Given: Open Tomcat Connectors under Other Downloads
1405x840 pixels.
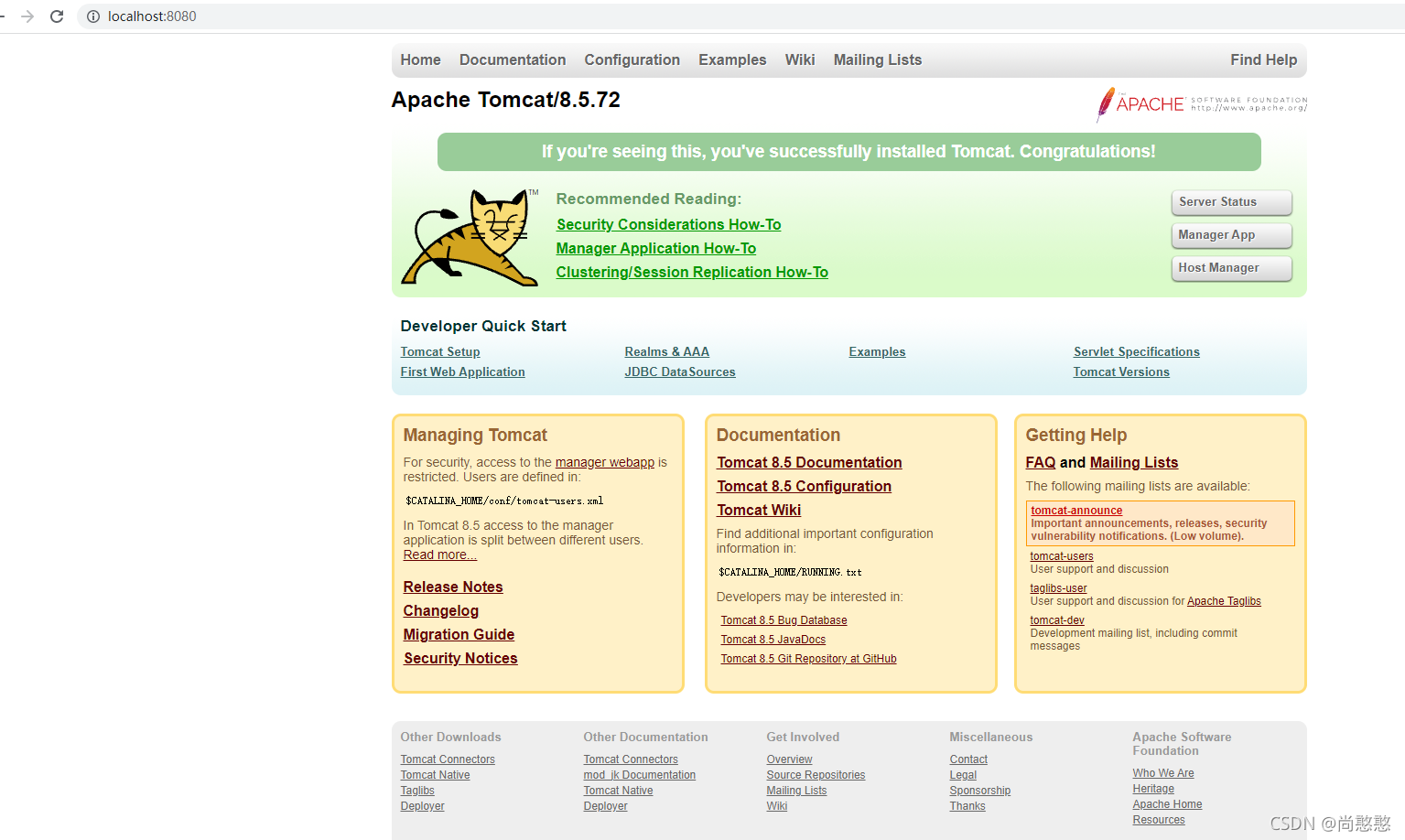Looking at the screenshot, I should 448,759.
